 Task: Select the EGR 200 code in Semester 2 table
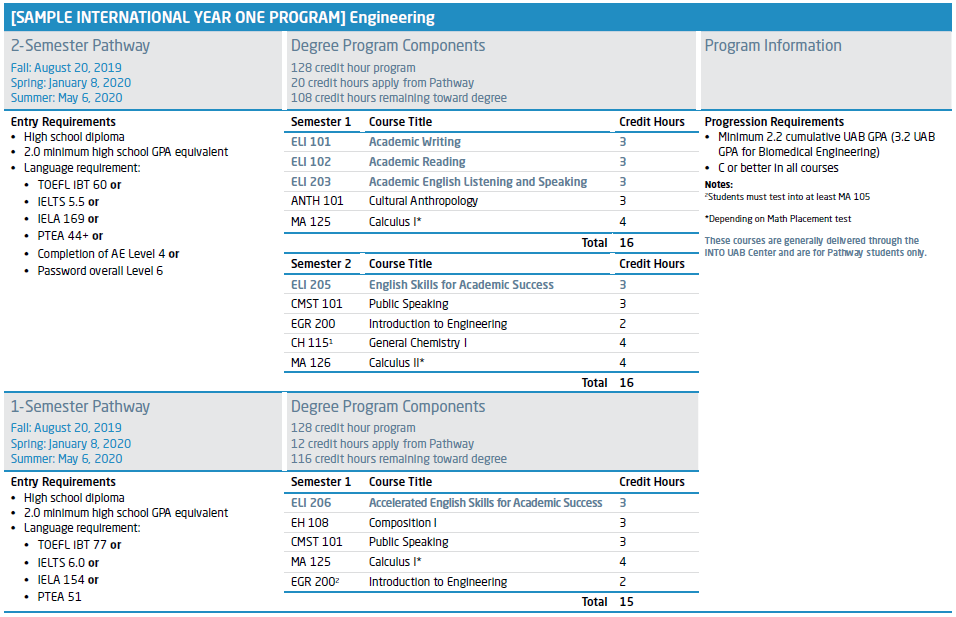pyautogui.click(x=313, y=324)
